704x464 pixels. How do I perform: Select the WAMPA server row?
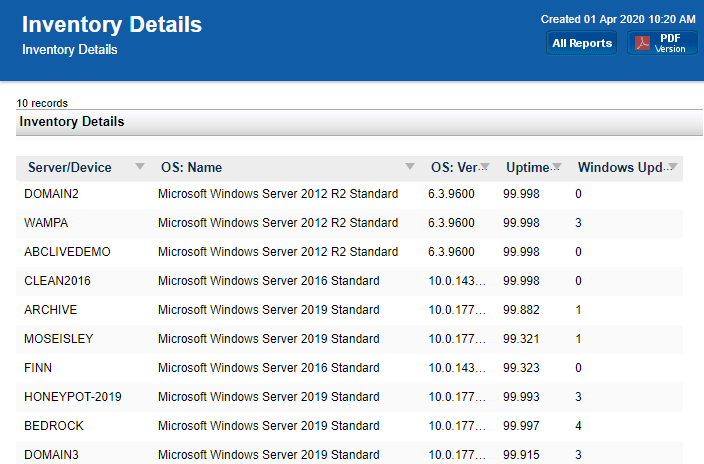click(x=46, y=223)
